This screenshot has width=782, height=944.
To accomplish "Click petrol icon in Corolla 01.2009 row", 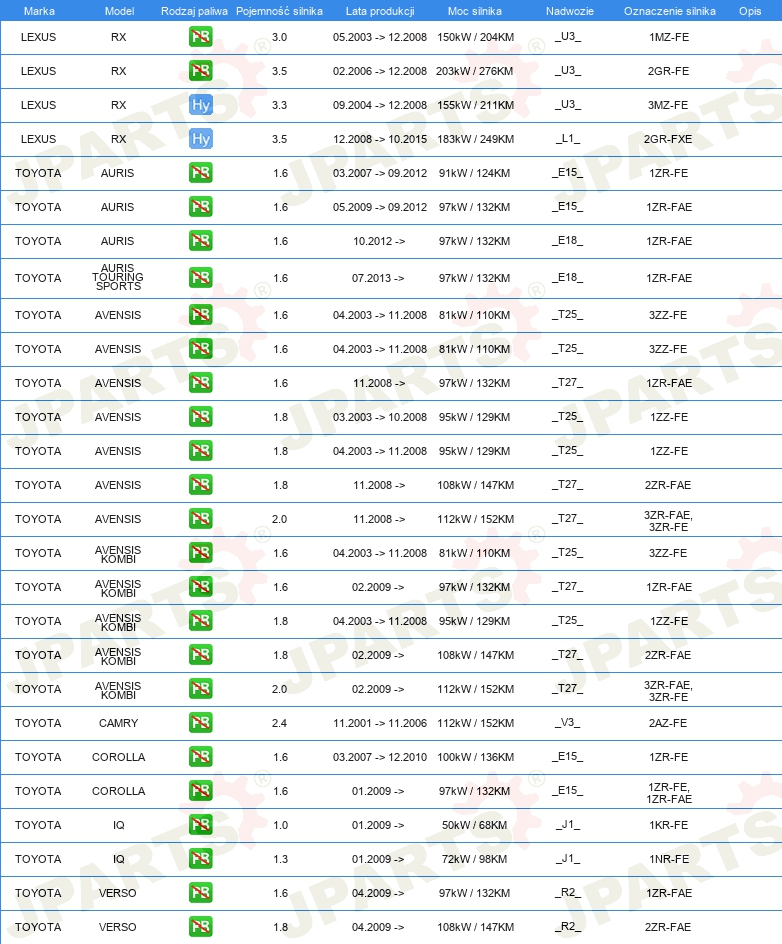I will [x=200, y=791].
